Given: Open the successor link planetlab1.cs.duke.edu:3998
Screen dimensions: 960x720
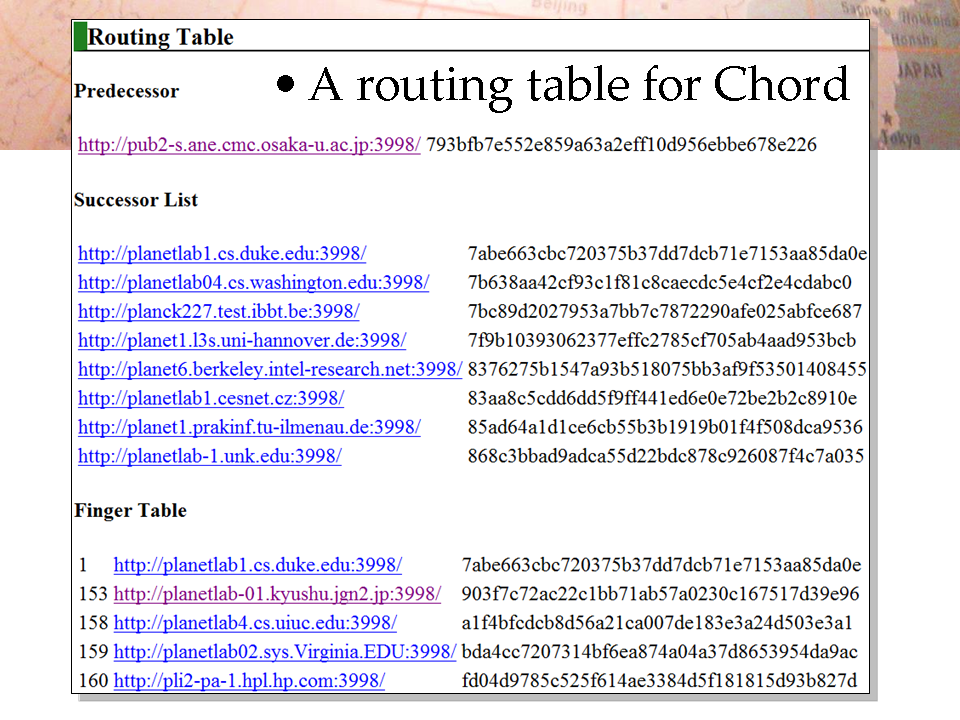Looking at the screenshot, I should [x=222, y=253].
